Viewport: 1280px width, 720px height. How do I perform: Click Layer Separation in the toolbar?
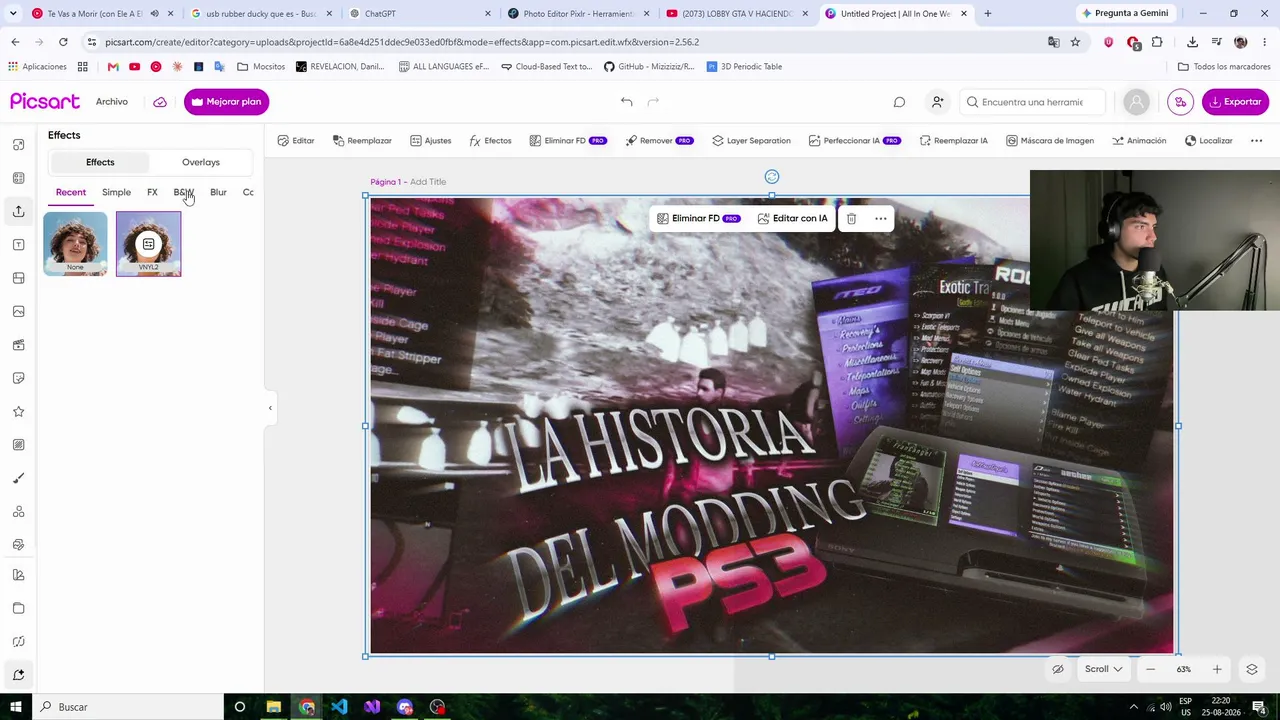coord(751,141)
